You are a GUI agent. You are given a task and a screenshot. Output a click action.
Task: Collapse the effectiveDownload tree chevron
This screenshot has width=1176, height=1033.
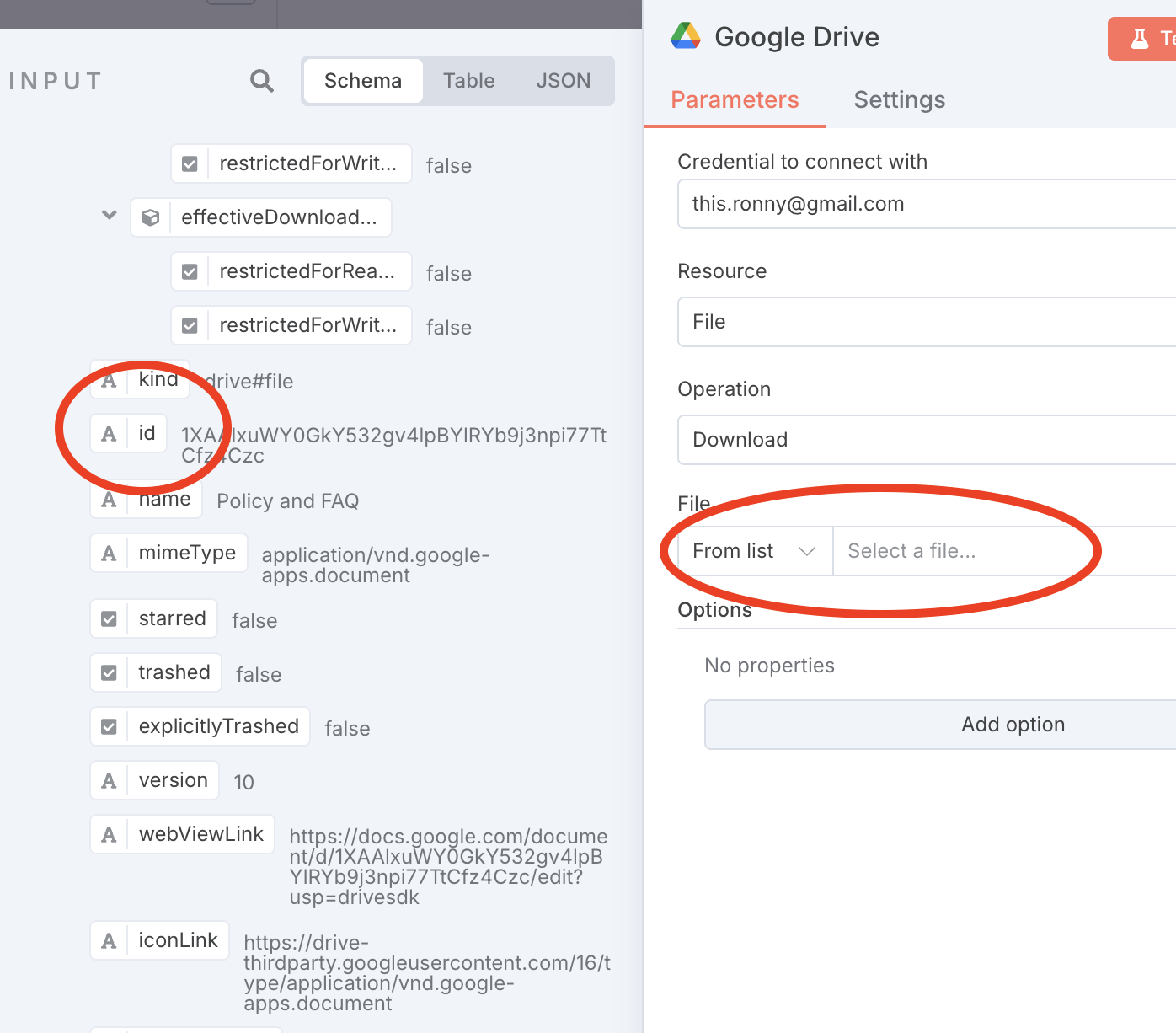(x=110, y=216)
